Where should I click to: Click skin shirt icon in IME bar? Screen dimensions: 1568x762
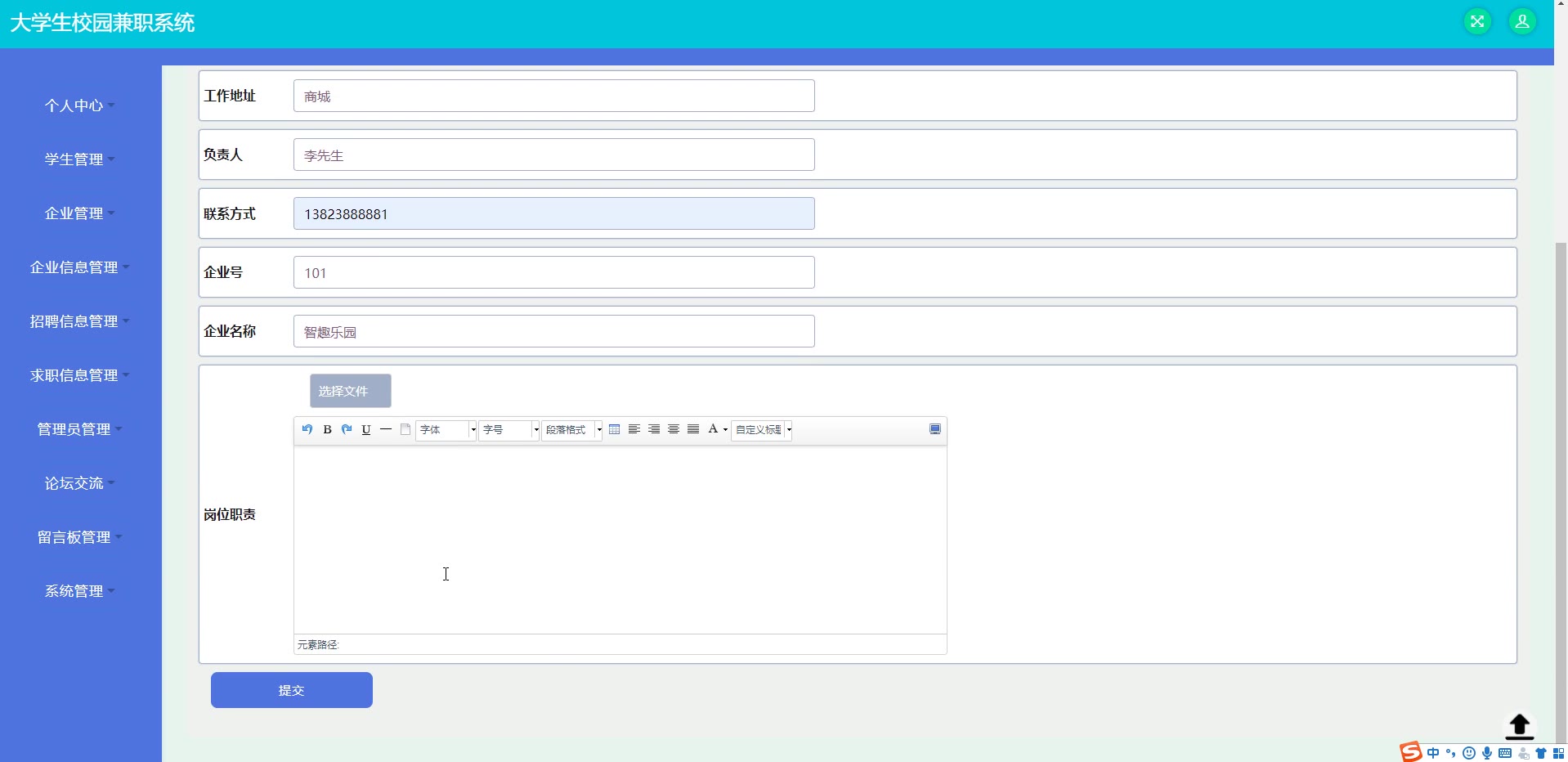tap(1541, 753)
